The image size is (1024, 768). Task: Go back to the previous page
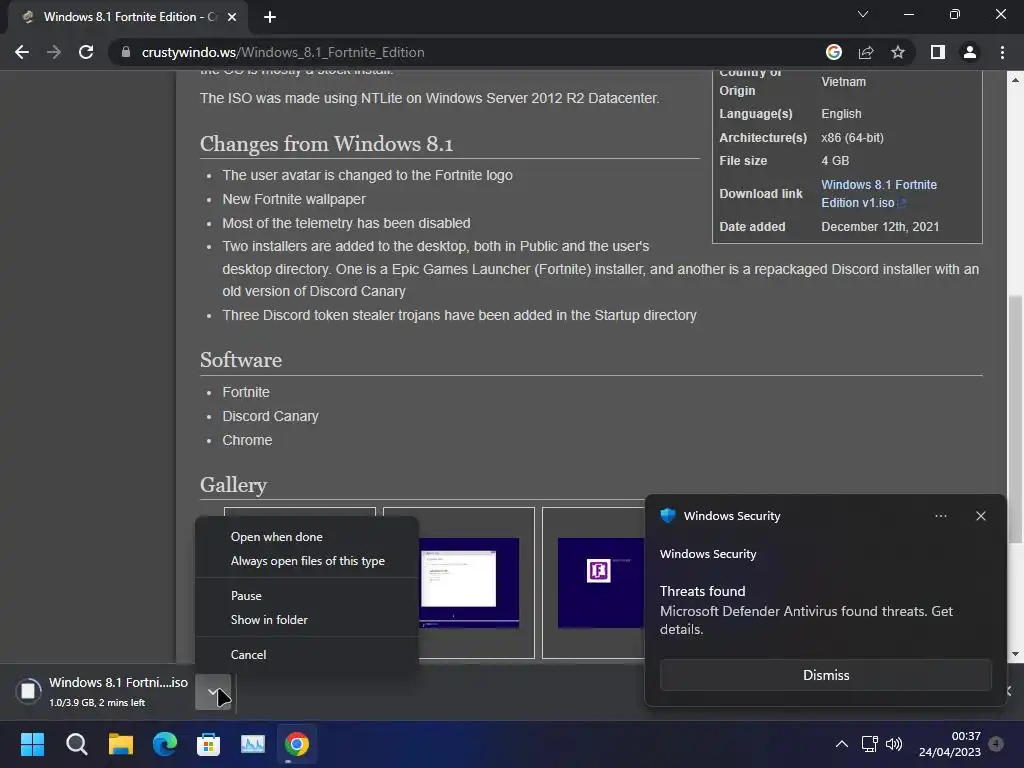click(x=22, y=52)
